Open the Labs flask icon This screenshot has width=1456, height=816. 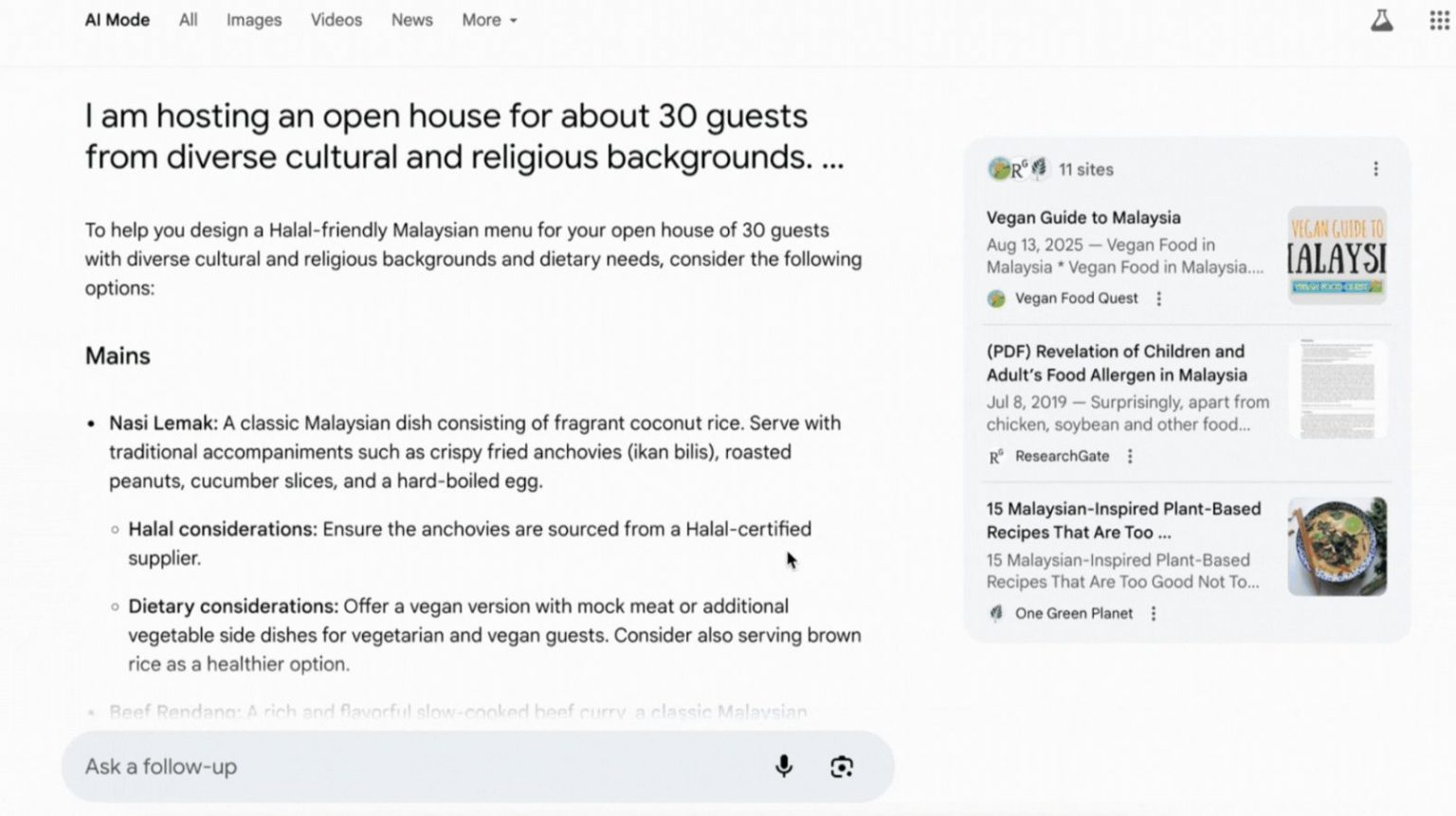click(1381, 21)
